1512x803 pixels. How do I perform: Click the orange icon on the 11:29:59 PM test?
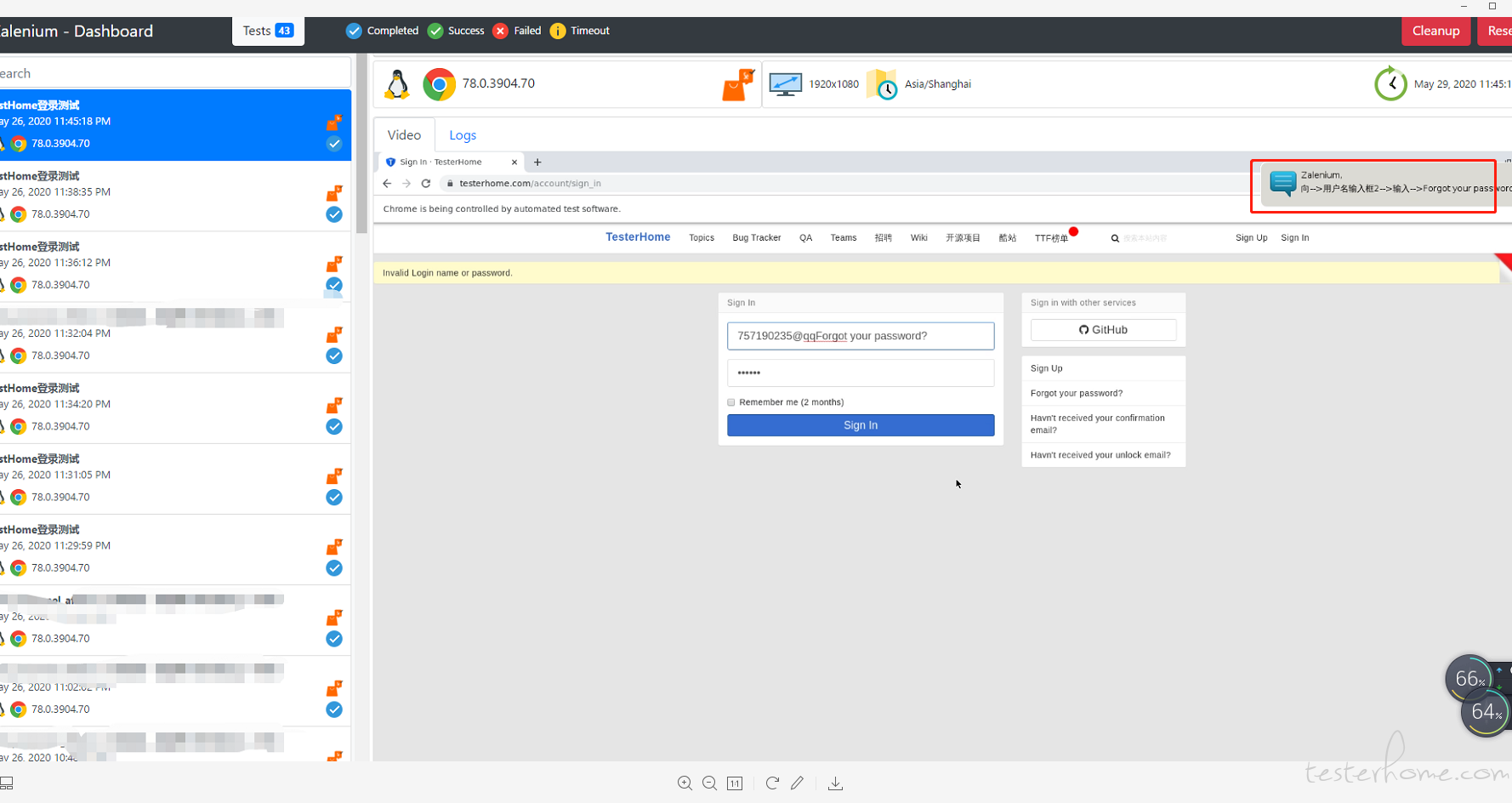(334, 546)
